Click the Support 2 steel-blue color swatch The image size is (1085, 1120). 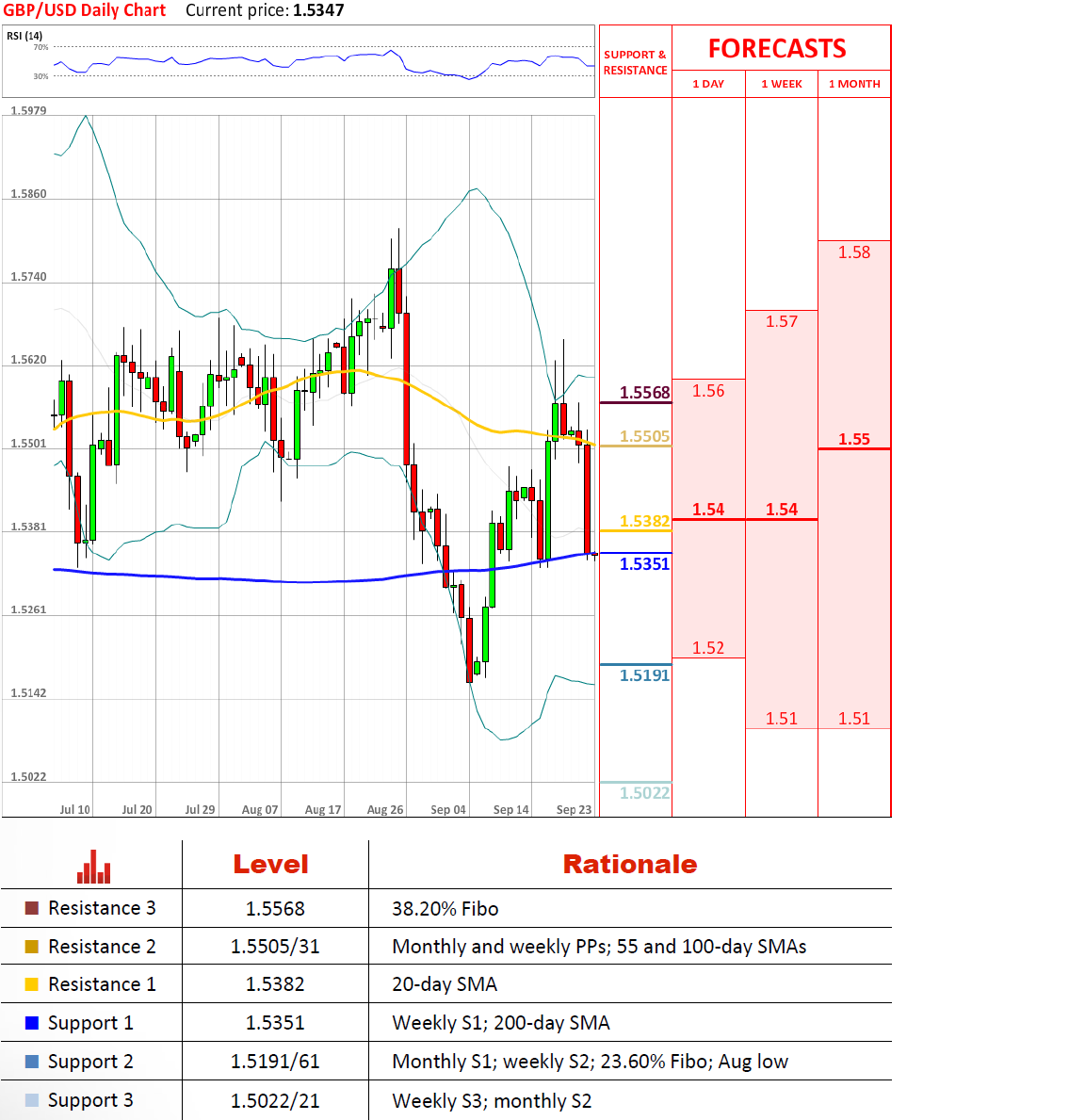coord(32,1062)
